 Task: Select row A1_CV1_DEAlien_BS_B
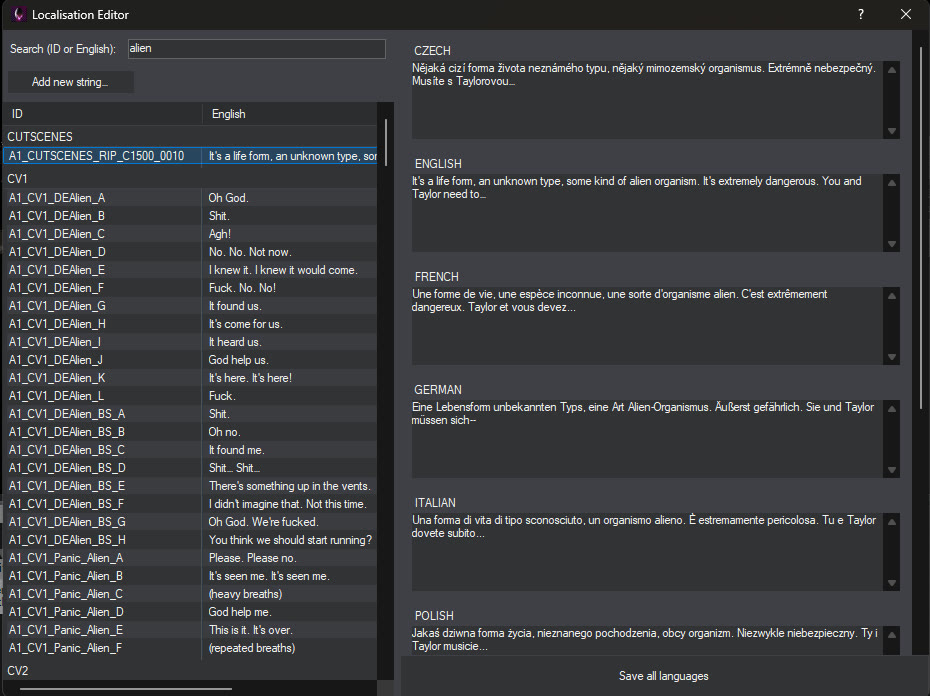(190, 432)
